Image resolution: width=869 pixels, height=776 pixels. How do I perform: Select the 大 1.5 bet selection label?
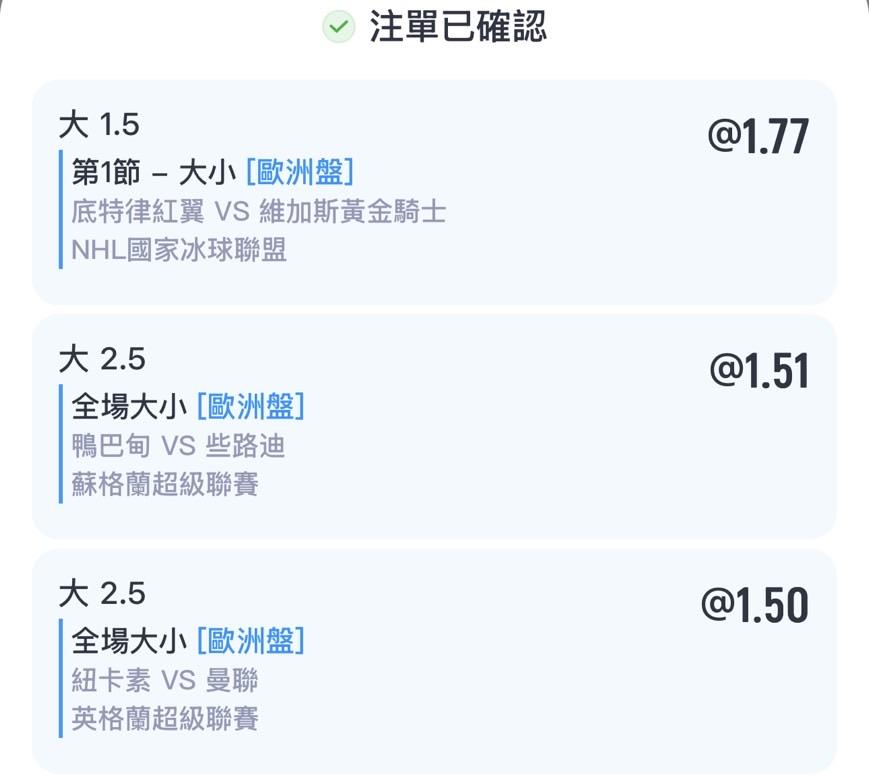tap(99, 125)
